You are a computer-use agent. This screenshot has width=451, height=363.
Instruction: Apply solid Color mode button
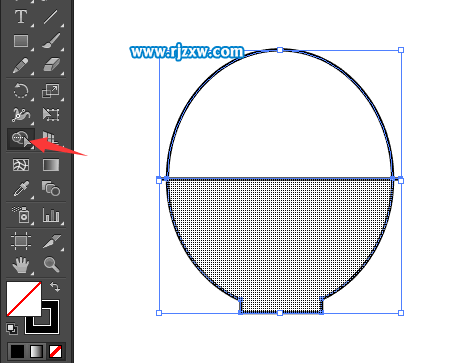coord(17,351)
